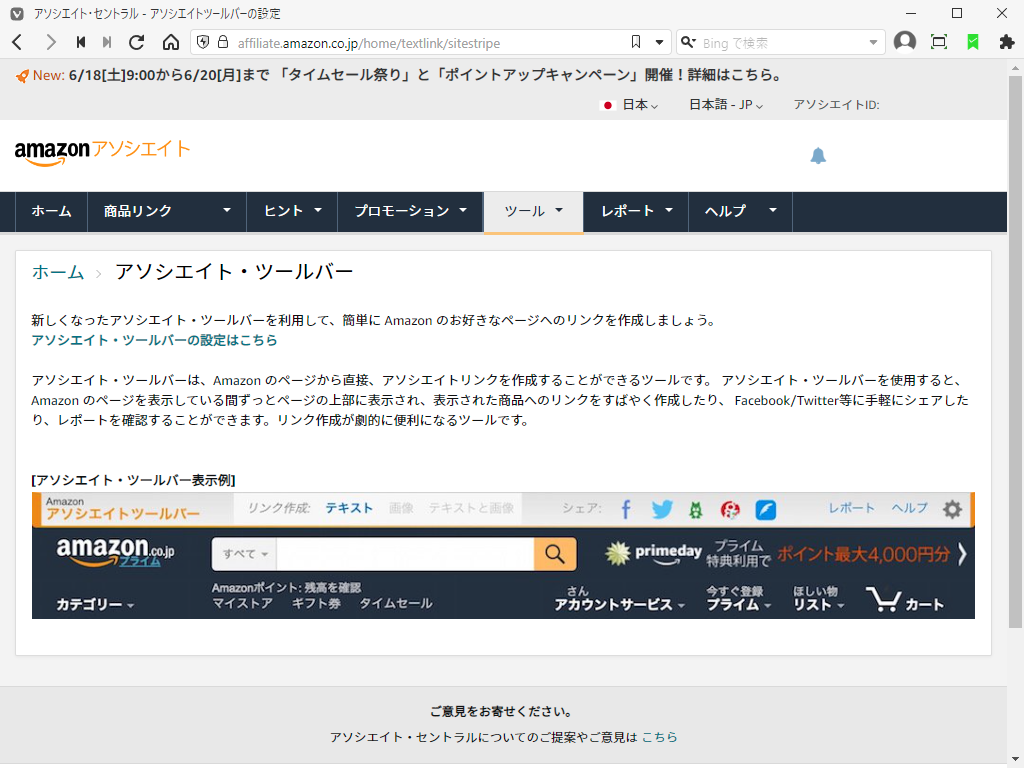The height and width of the screenshot is (768, 1024).
Task: Expand the search field history dropdown
Action: [873, 43]
